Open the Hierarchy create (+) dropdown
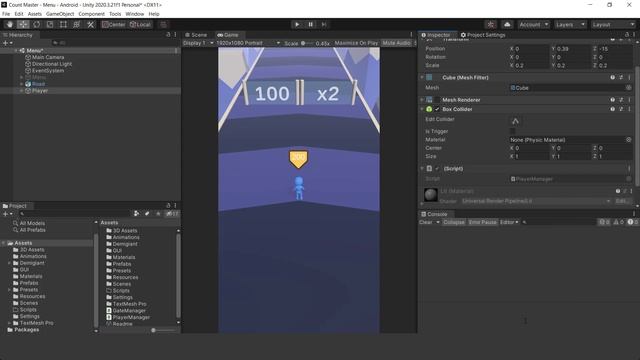This screenshot has width=640, height=360. point(7,42)
